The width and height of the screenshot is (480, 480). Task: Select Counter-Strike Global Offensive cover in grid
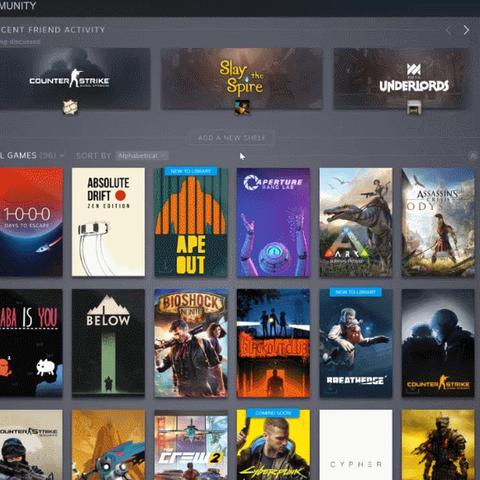point(438,343)
